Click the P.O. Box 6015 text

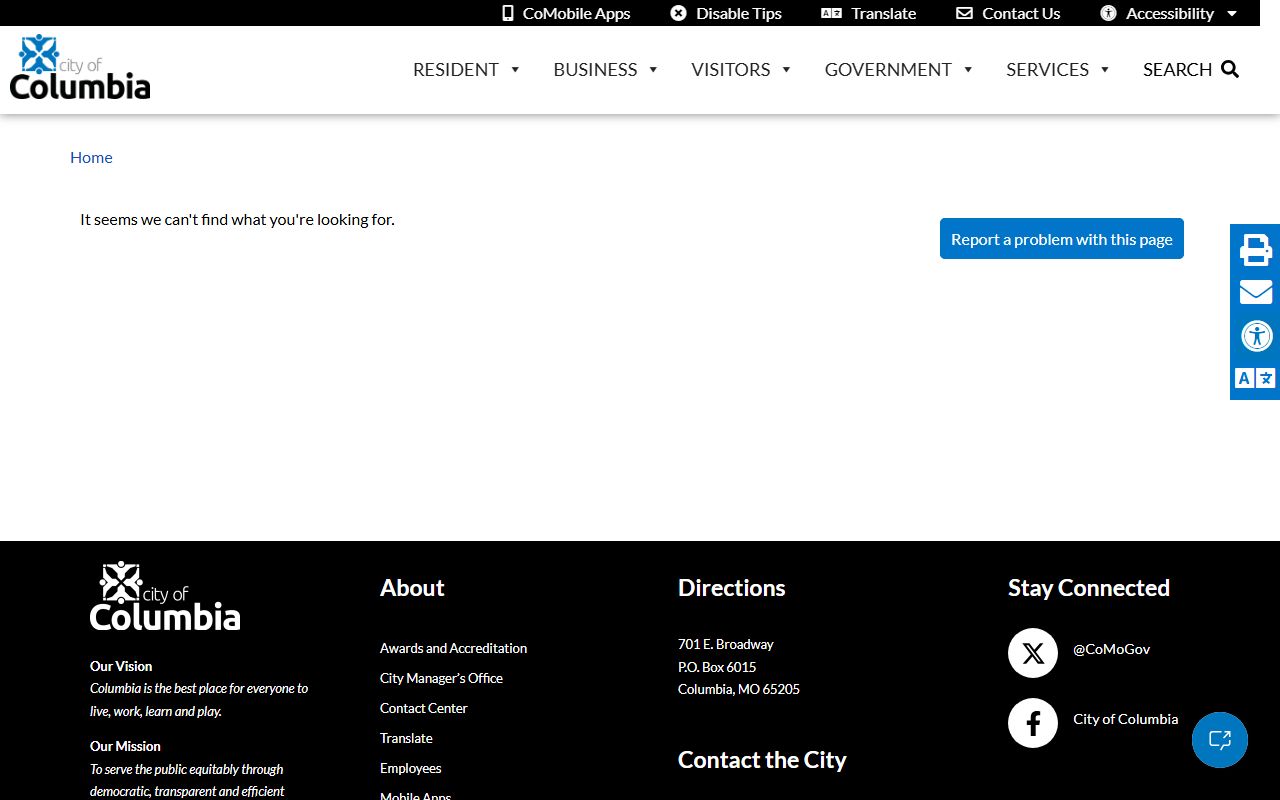pos(717,667)
